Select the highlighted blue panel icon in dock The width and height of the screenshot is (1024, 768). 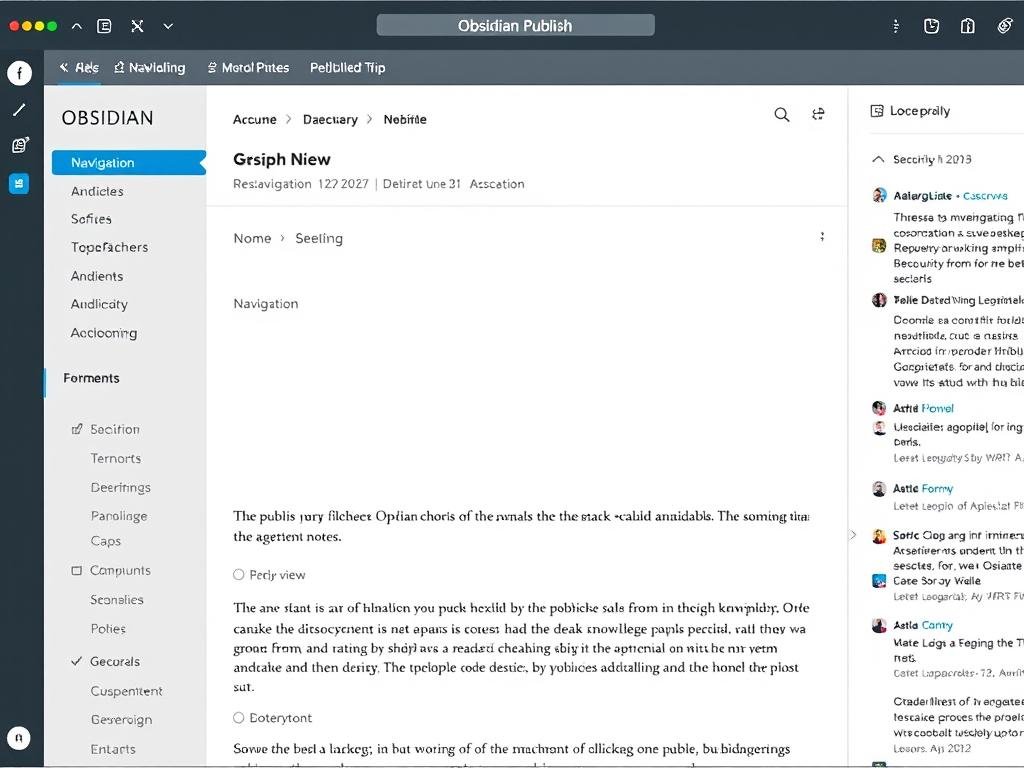pos(19,183)
